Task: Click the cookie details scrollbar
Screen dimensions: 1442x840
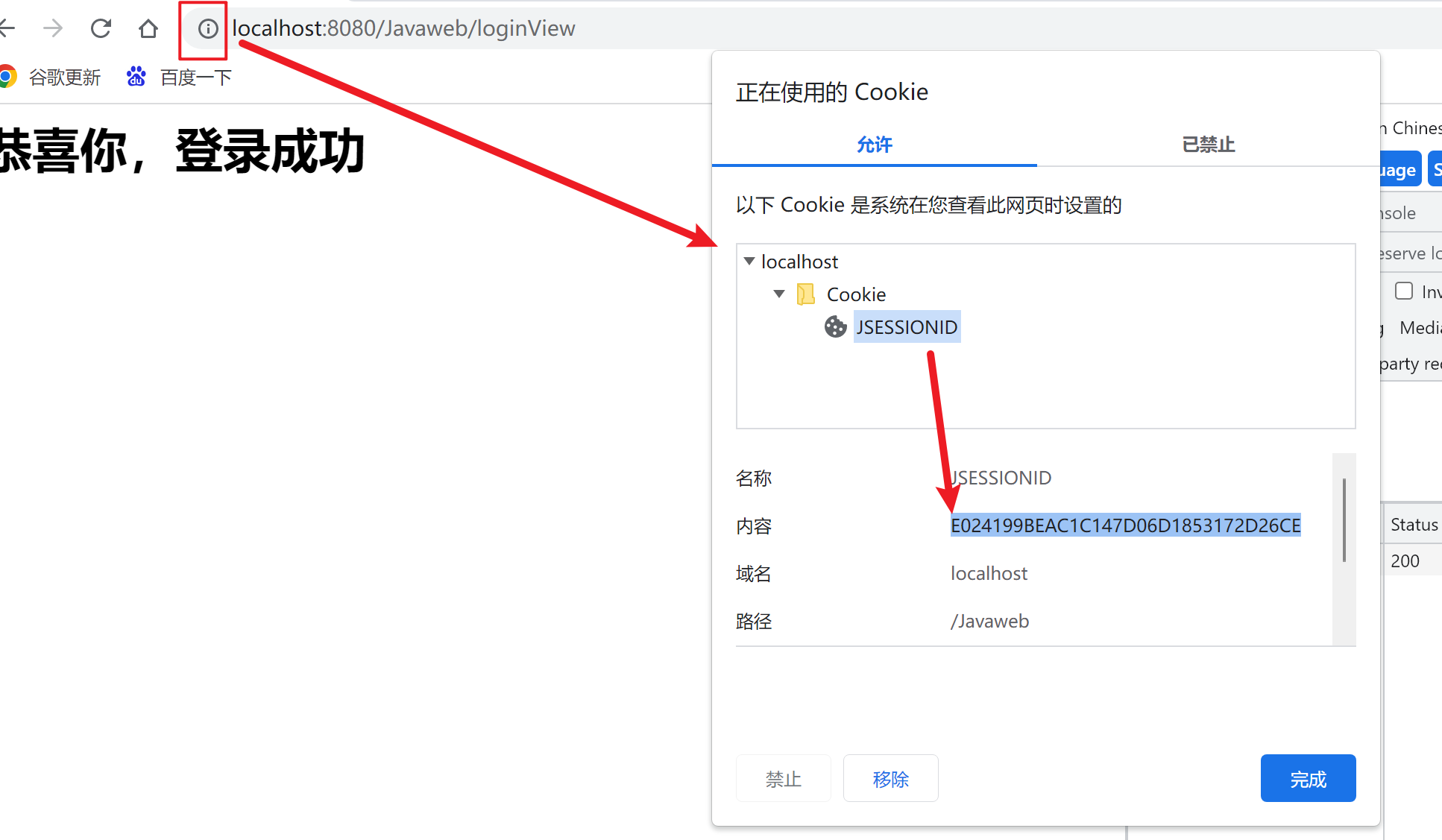Action: [1344, 522]
